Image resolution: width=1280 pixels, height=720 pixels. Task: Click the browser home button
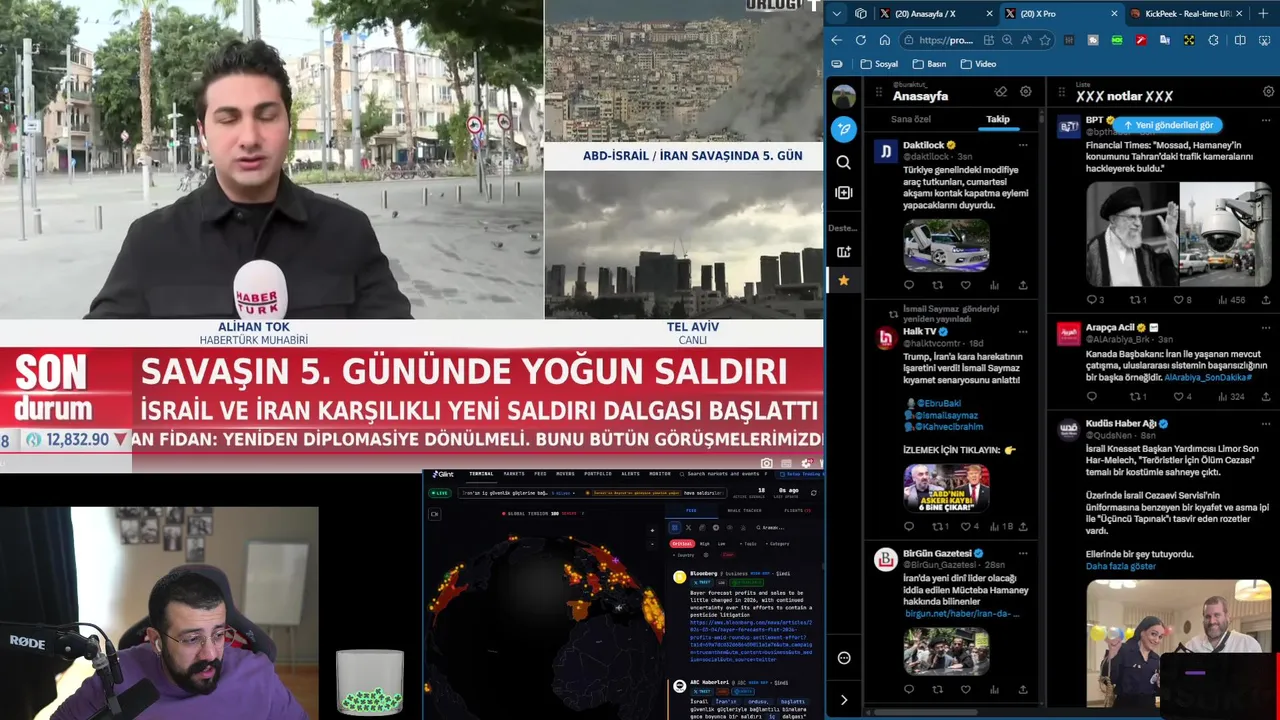click(885, 40)
